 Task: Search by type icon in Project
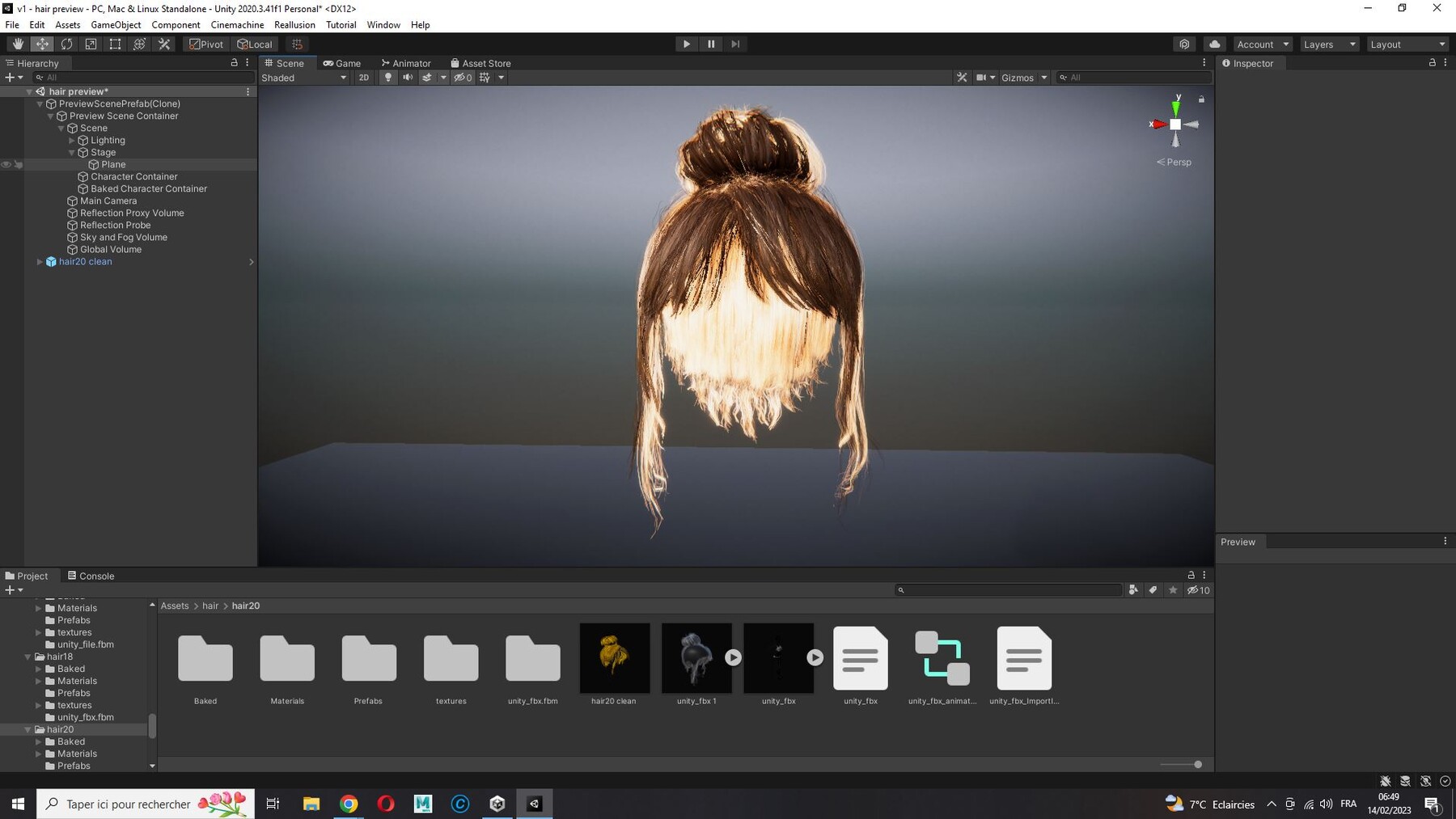point(1133,590)
